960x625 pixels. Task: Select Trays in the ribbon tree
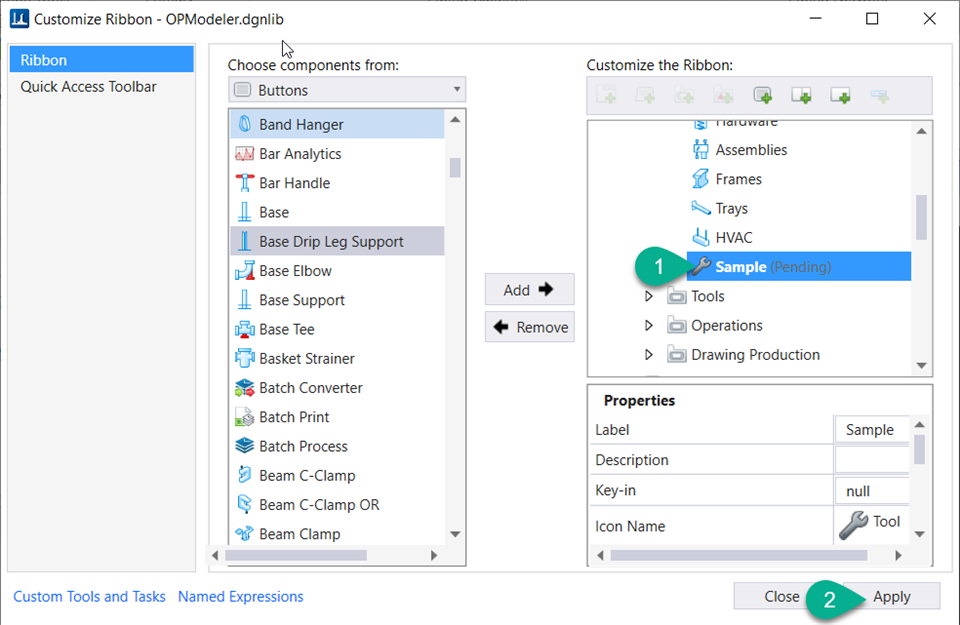(x=732, y=209)
